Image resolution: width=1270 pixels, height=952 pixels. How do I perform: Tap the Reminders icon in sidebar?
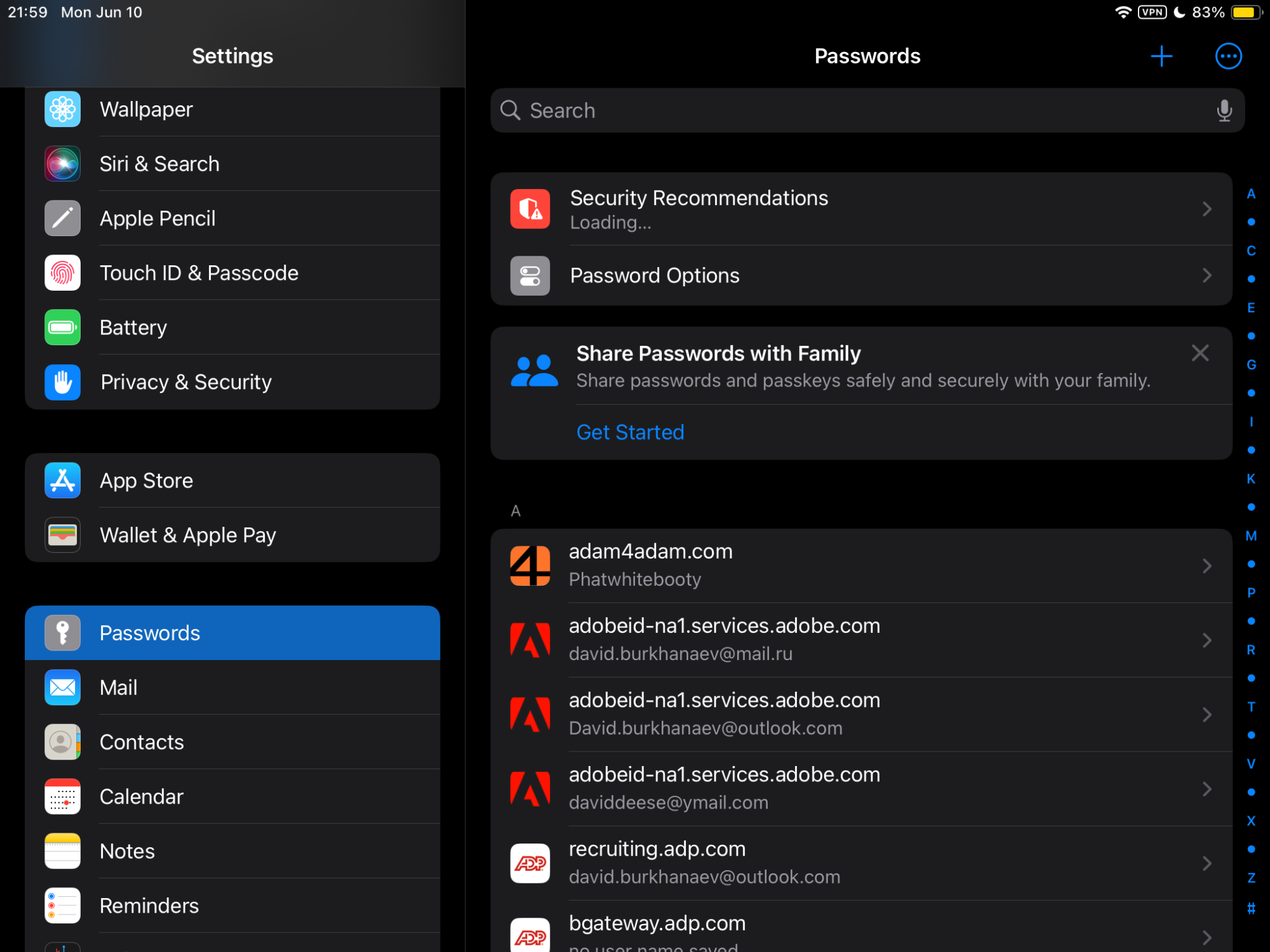pos(62,906)
